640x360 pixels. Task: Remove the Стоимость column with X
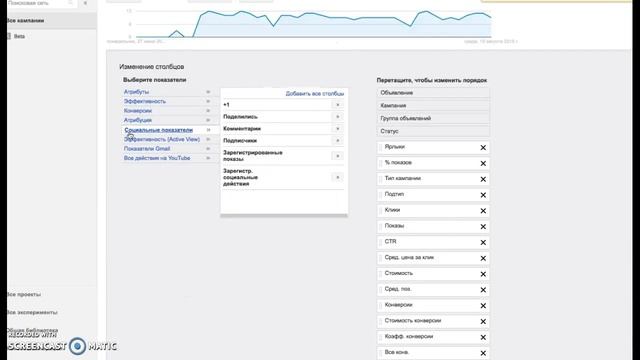pos(483,274)
